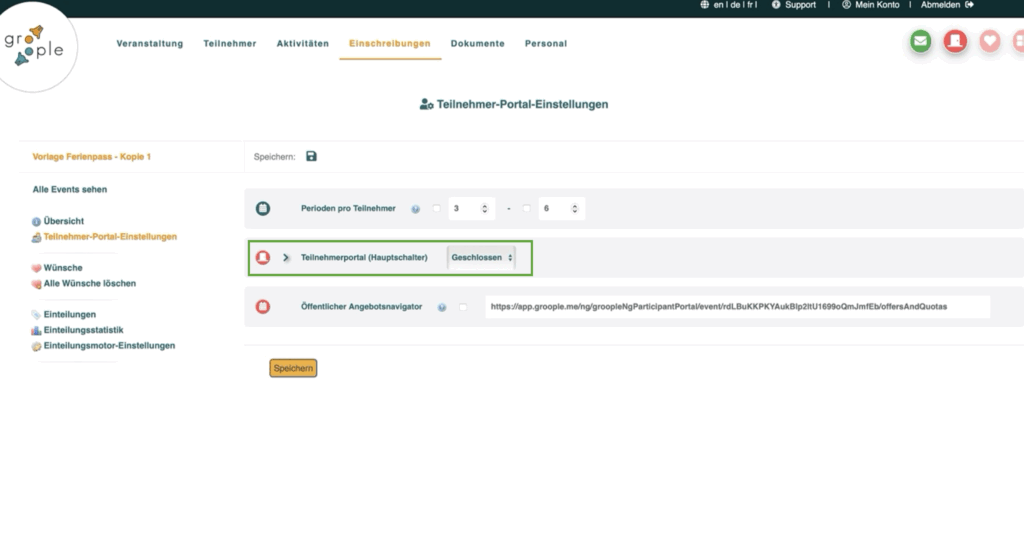Screen dimensions: 1024x547
Task: Click the Alle Wünsche löschen link
Action: 89,284
